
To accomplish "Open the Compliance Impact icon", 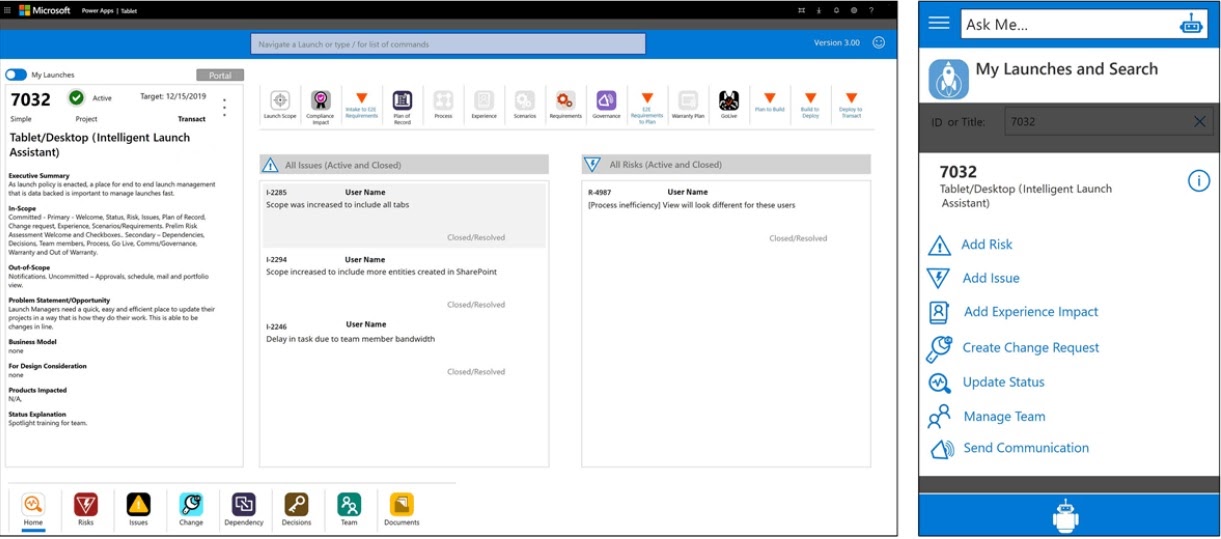I will pos(321,100).
